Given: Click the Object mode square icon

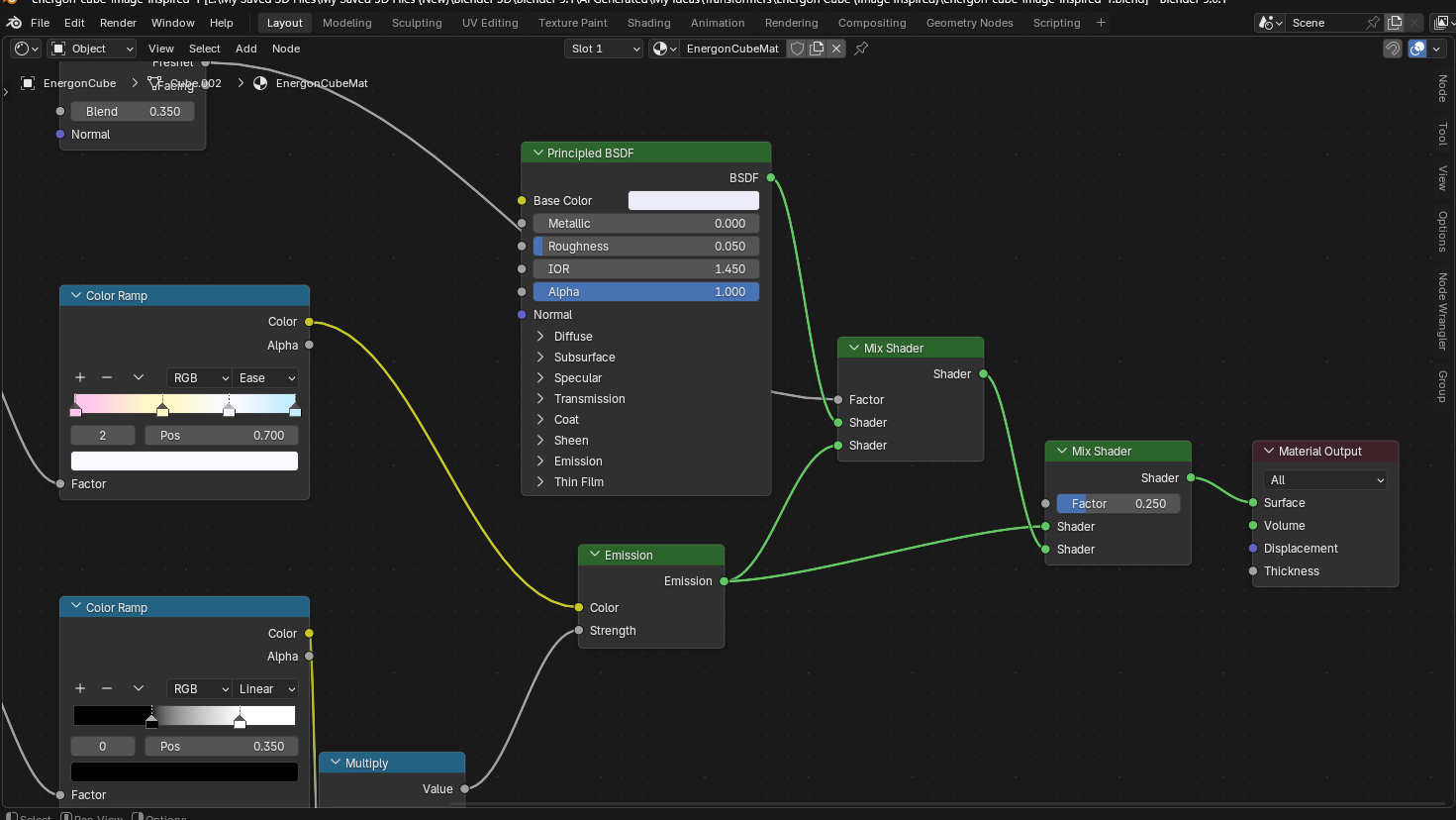Looking at the screenshot, I should click(x=58, y=49).
